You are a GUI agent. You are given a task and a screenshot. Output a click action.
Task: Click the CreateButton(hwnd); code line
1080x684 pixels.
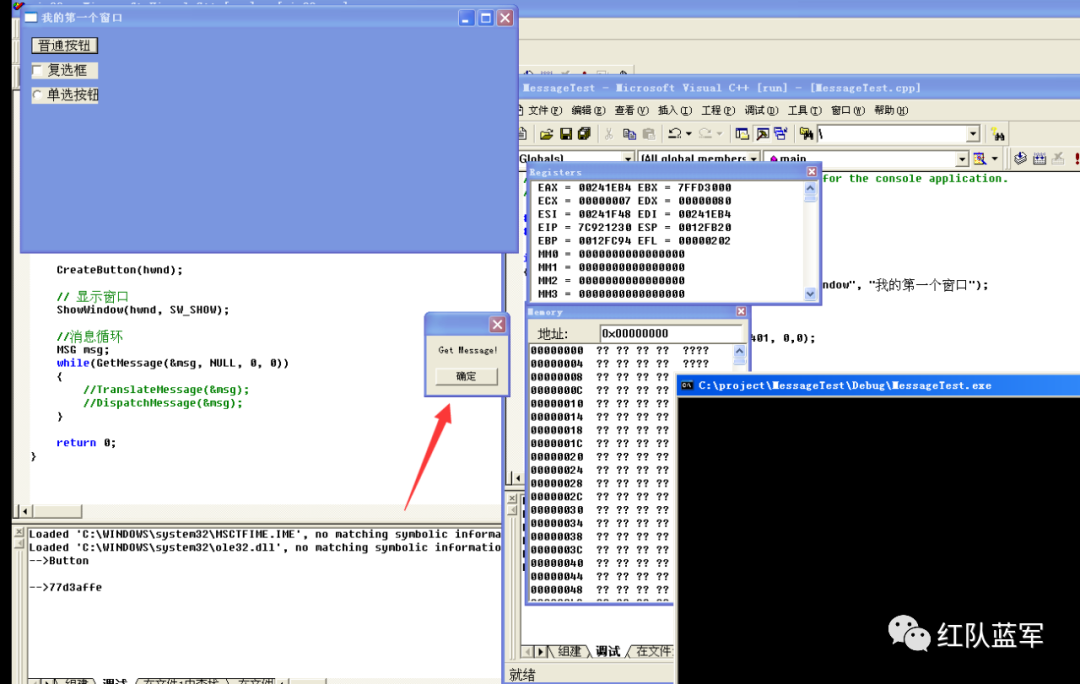120,270
